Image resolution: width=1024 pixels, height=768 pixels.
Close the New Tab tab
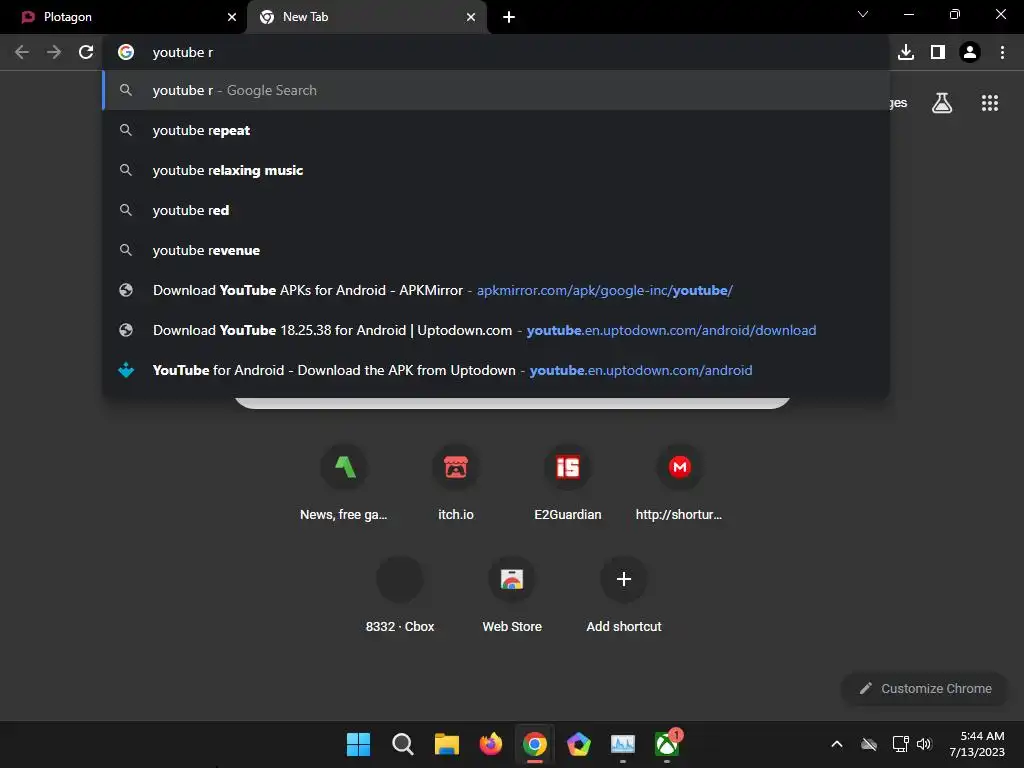[471, 17]
